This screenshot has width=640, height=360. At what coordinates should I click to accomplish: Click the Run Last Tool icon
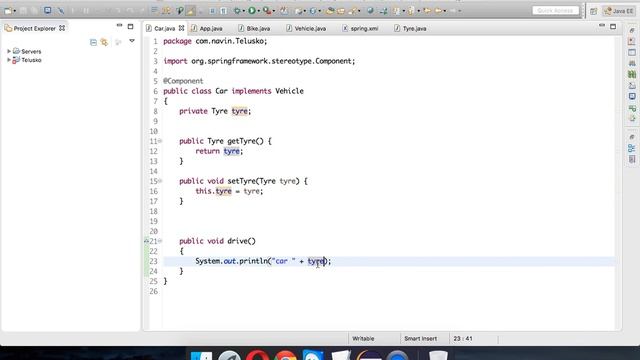(267, 11)
